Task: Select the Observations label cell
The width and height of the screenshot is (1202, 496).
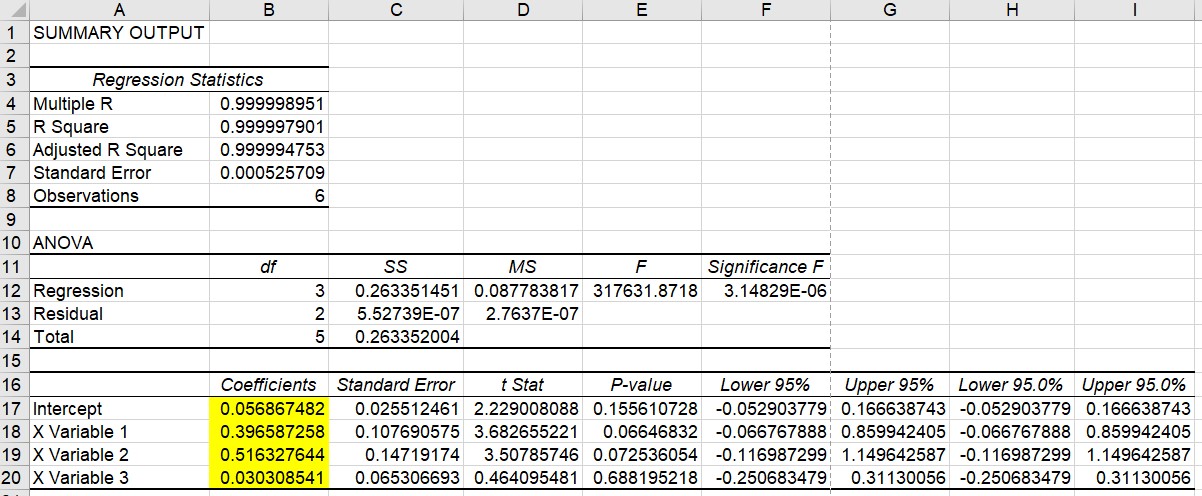Action: [x=119, y=195]
